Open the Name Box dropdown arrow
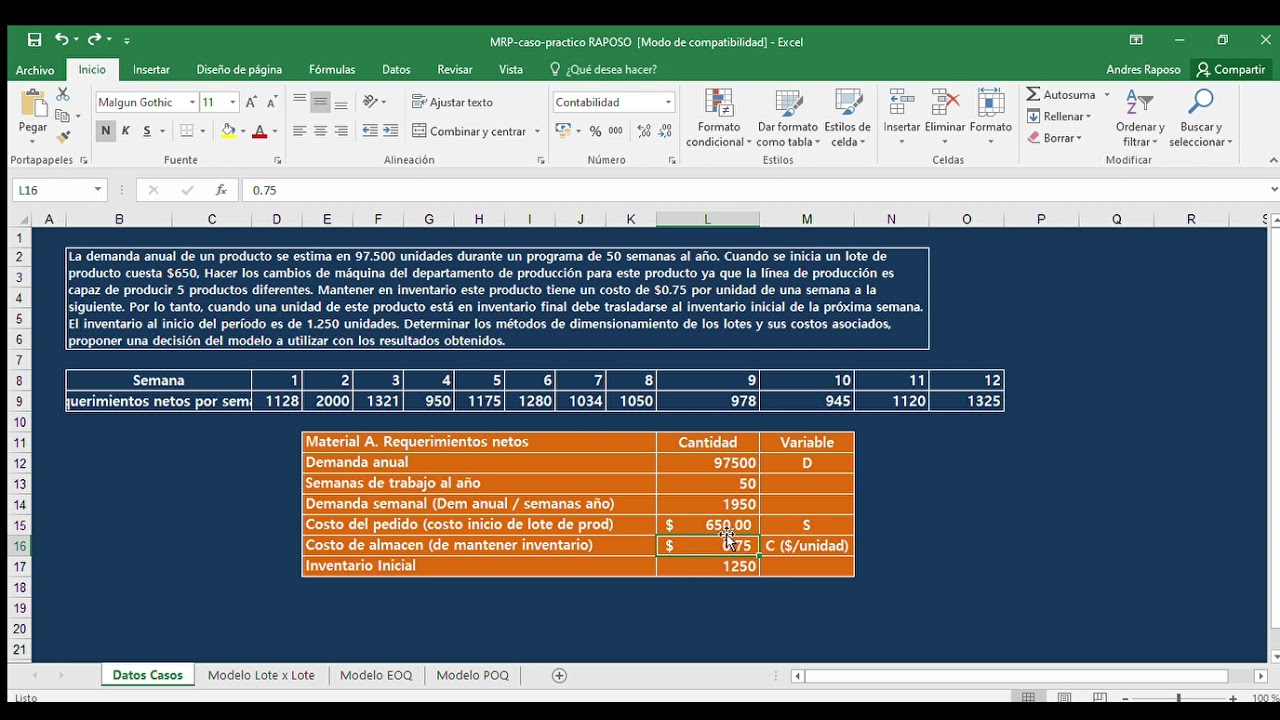The image size is (1280, 720). (98, 190)
